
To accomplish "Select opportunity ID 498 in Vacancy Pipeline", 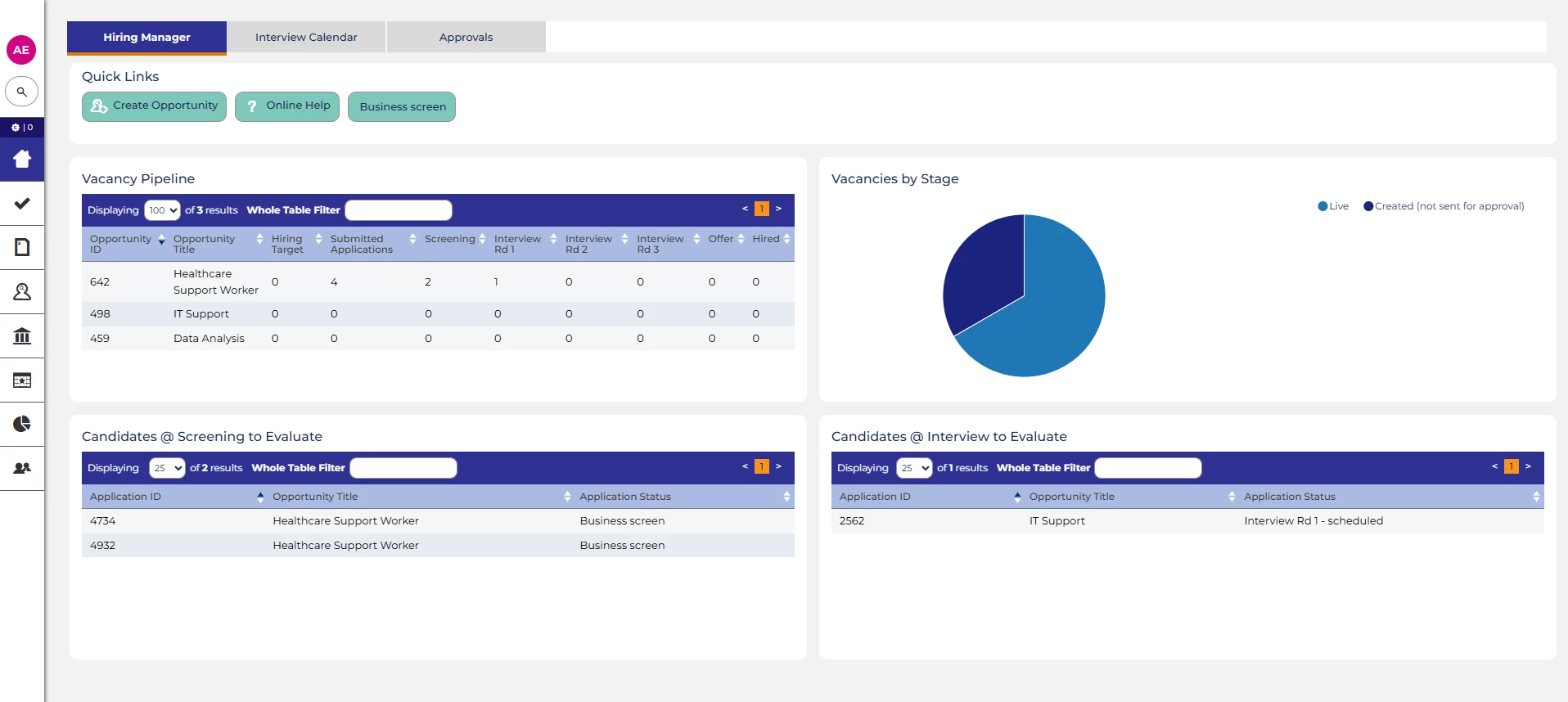I will click(100, 314).
